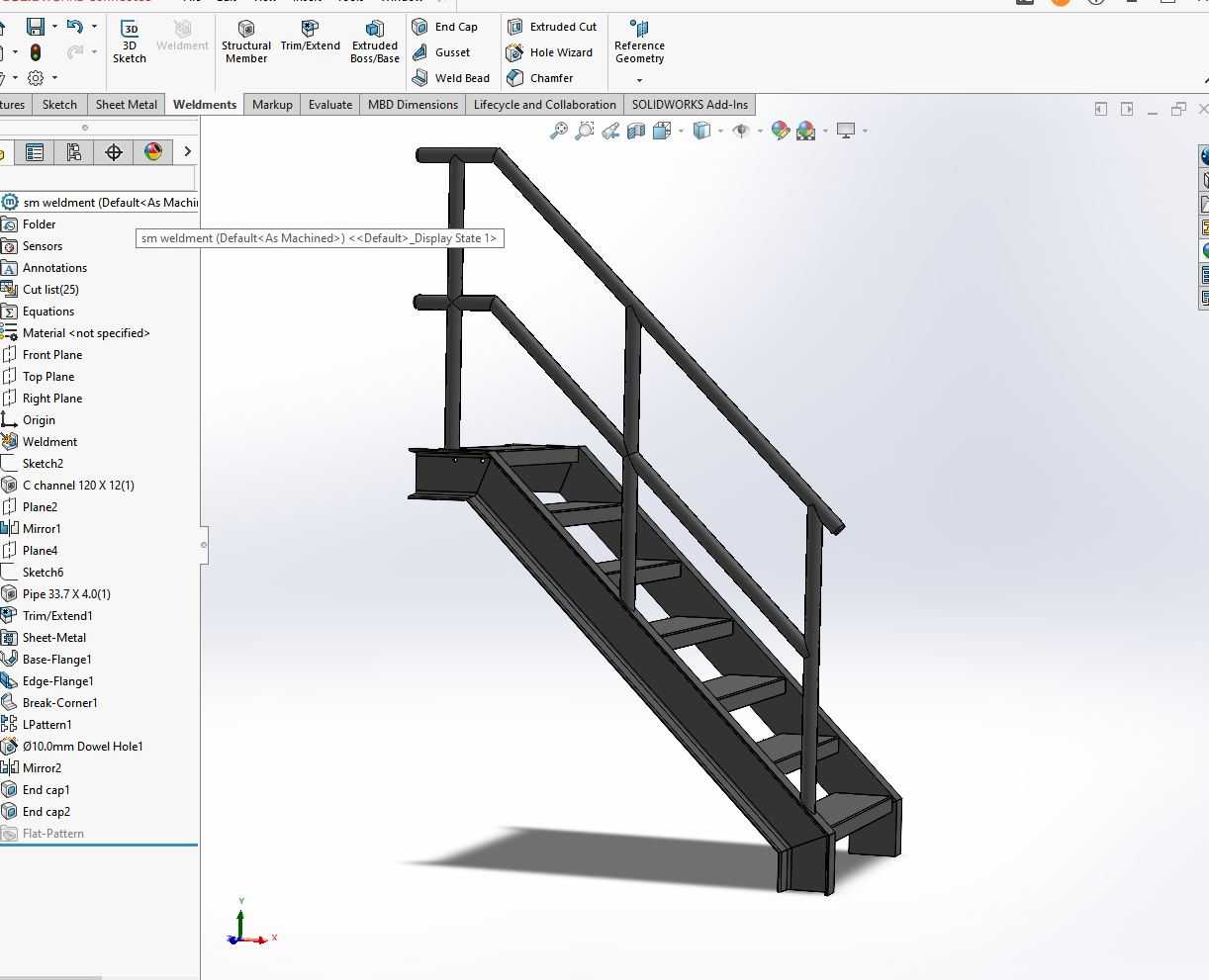The height and width of the screenshot is (980, 1209).
Task: Open the Undo history dropdown arrow
Action: click(94, 27)
